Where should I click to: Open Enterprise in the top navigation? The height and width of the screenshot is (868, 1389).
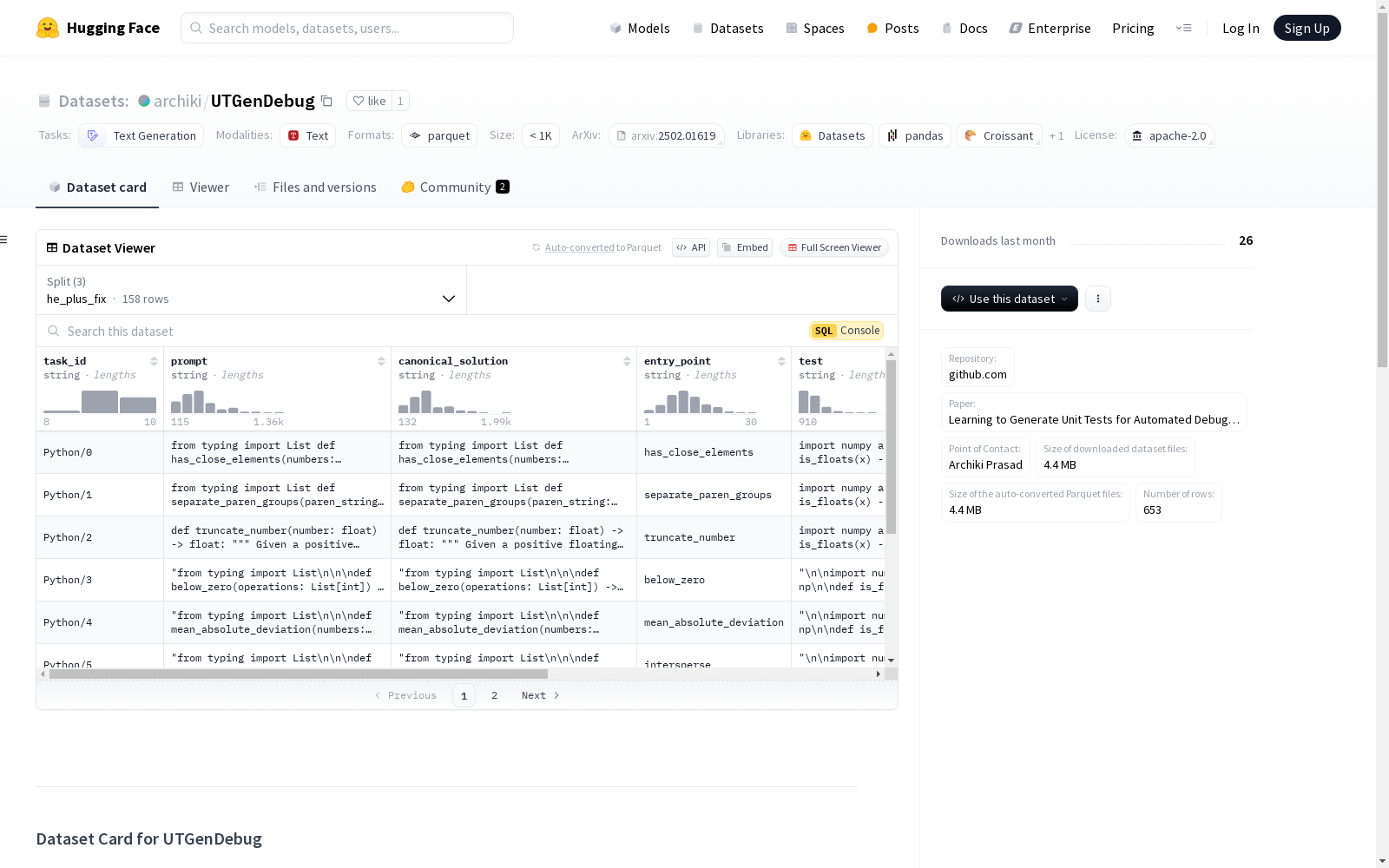[x=1050, y=28]
